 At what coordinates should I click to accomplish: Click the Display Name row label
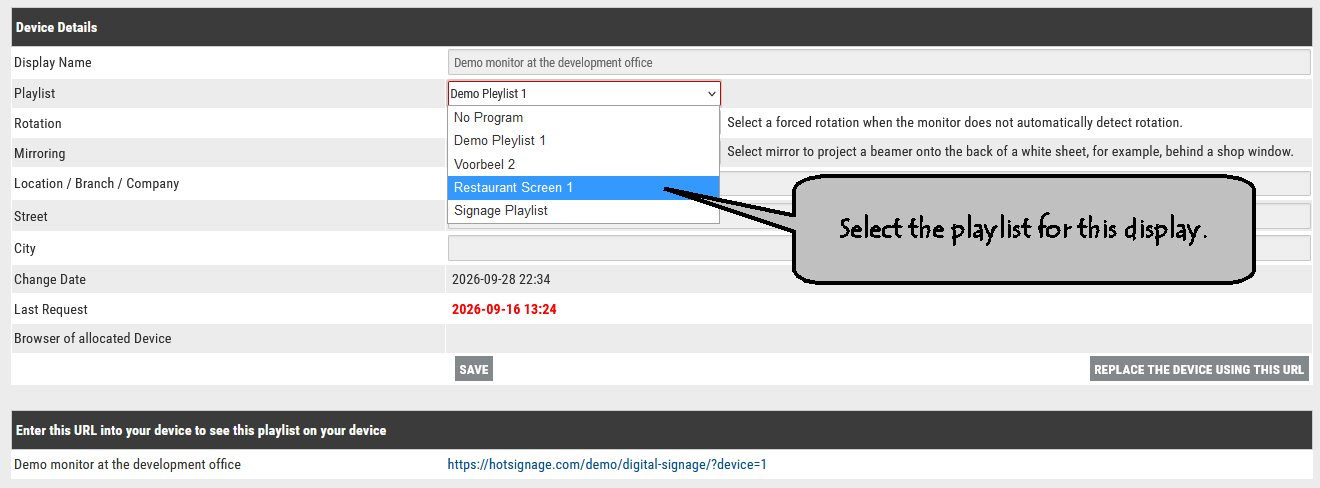tap(53, 63)
